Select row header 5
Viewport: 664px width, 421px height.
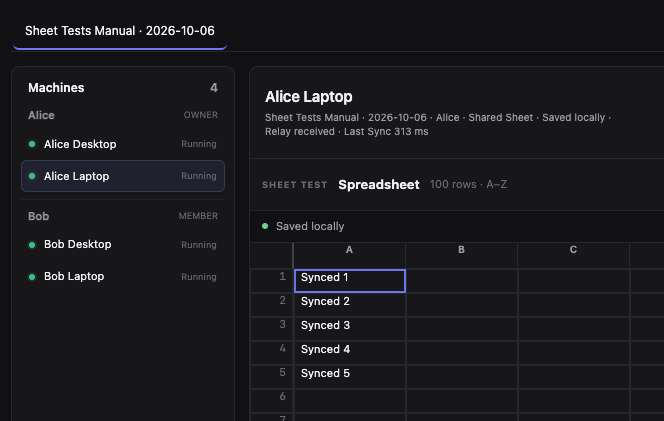pyautogui.click(x=271, y=377)
